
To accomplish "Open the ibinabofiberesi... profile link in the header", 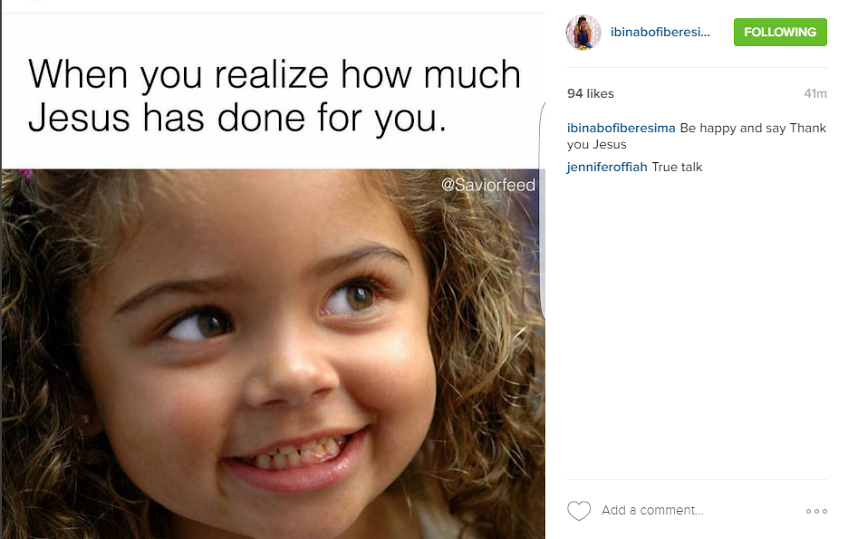I will point(660,32).
